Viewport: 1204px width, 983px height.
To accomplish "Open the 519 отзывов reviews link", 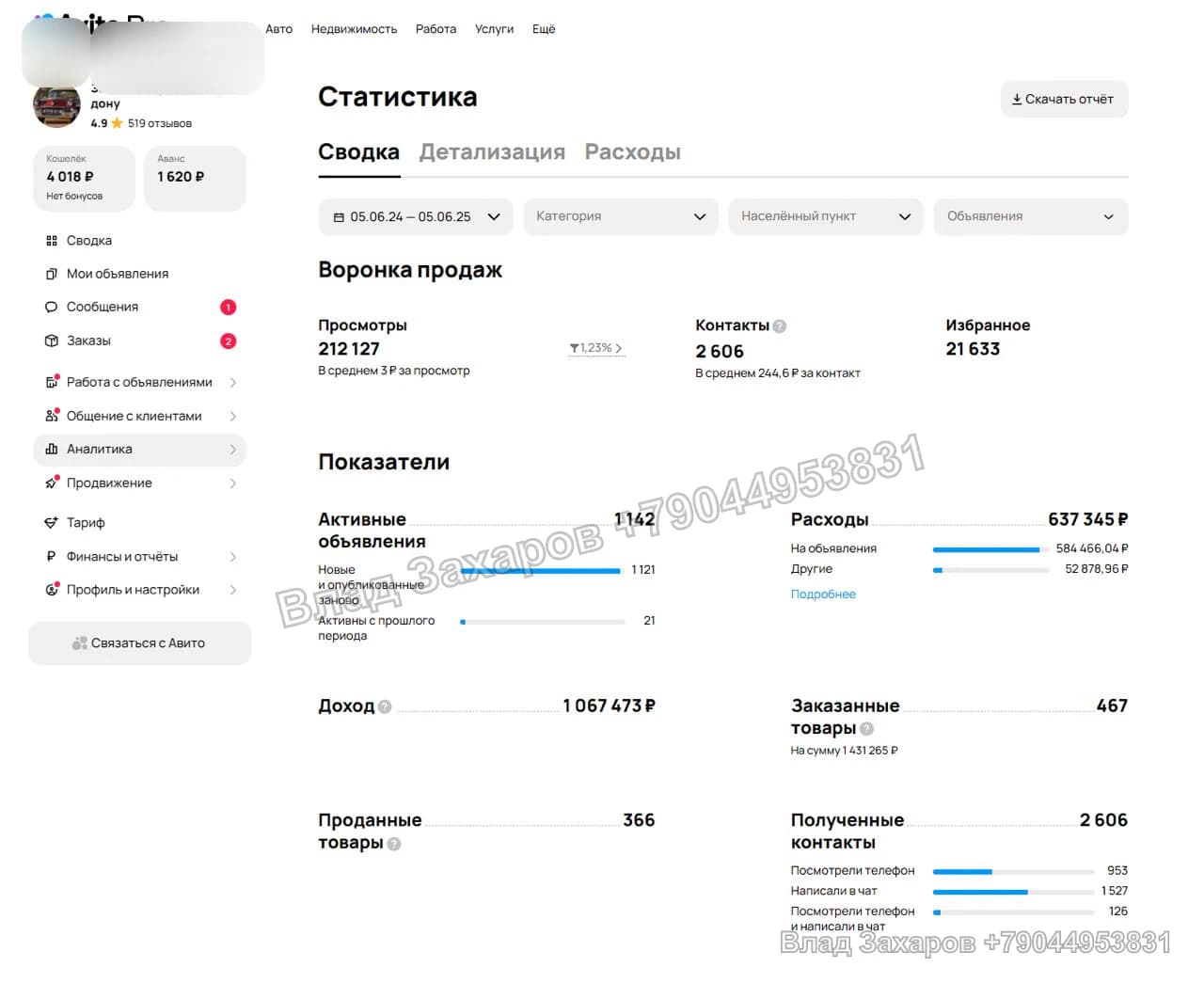I will coord(160,123).
